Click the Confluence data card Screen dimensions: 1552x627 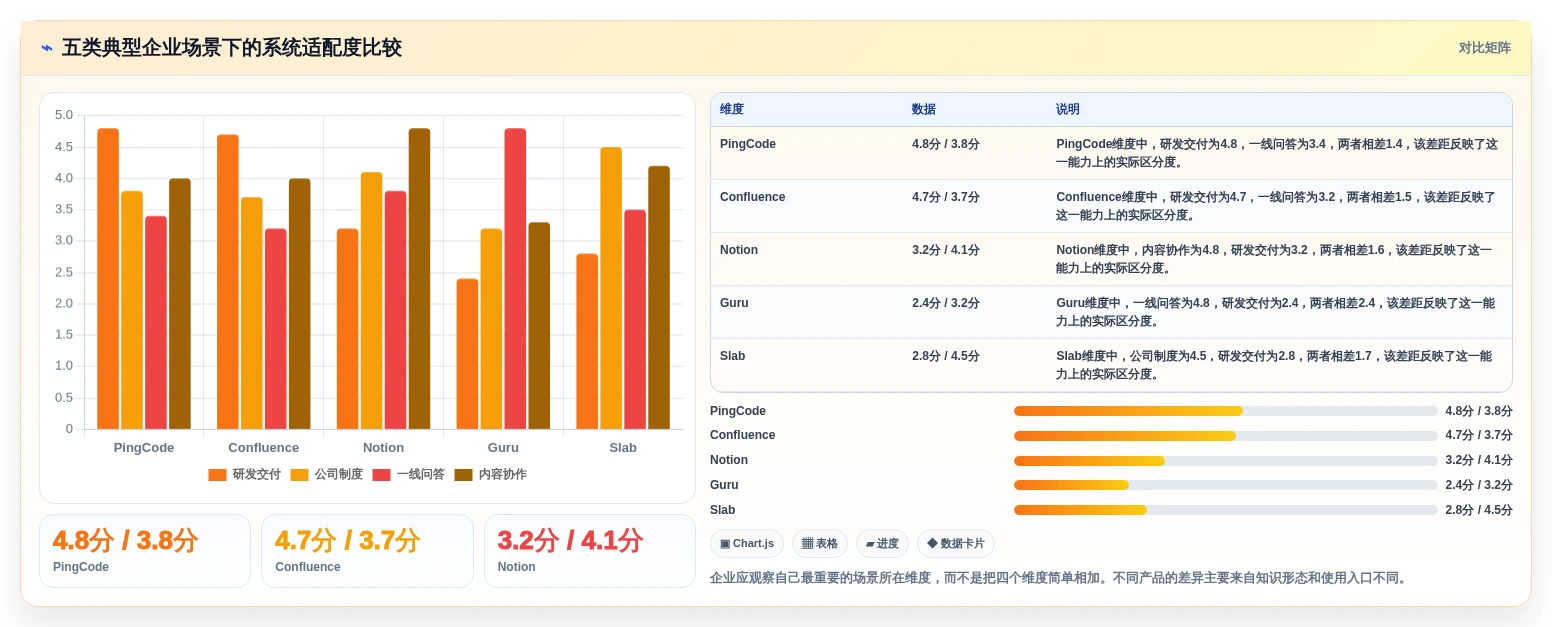click(x=367, y=551)
